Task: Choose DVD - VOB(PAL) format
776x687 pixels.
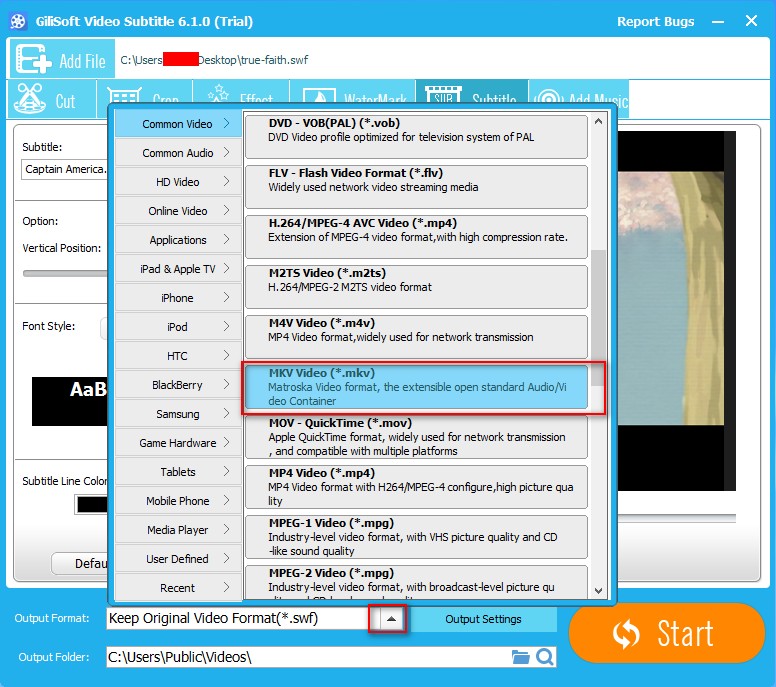Action: pyautogui.click(x=416, y=137)
